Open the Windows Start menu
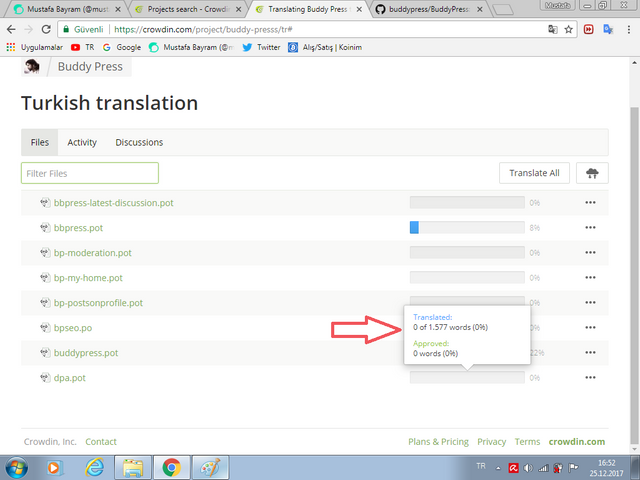 click(16, 468)
